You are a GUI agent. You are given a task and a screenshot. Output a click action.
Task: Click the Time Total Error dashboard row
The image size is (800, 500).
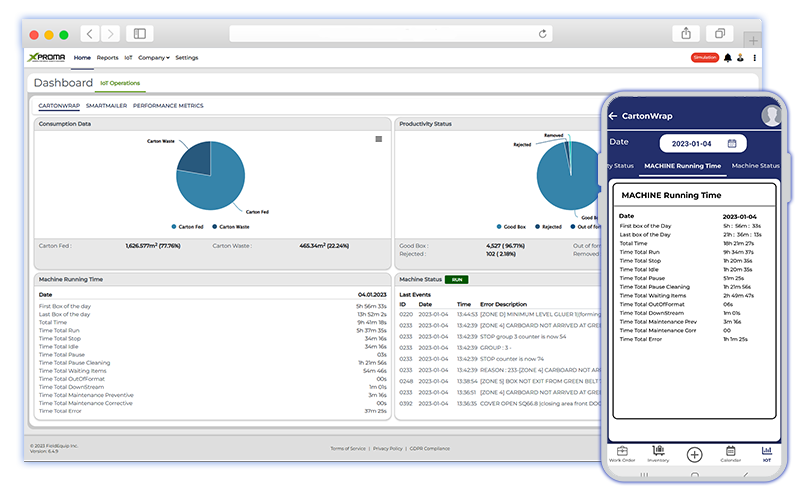click(x=212, y=411)
